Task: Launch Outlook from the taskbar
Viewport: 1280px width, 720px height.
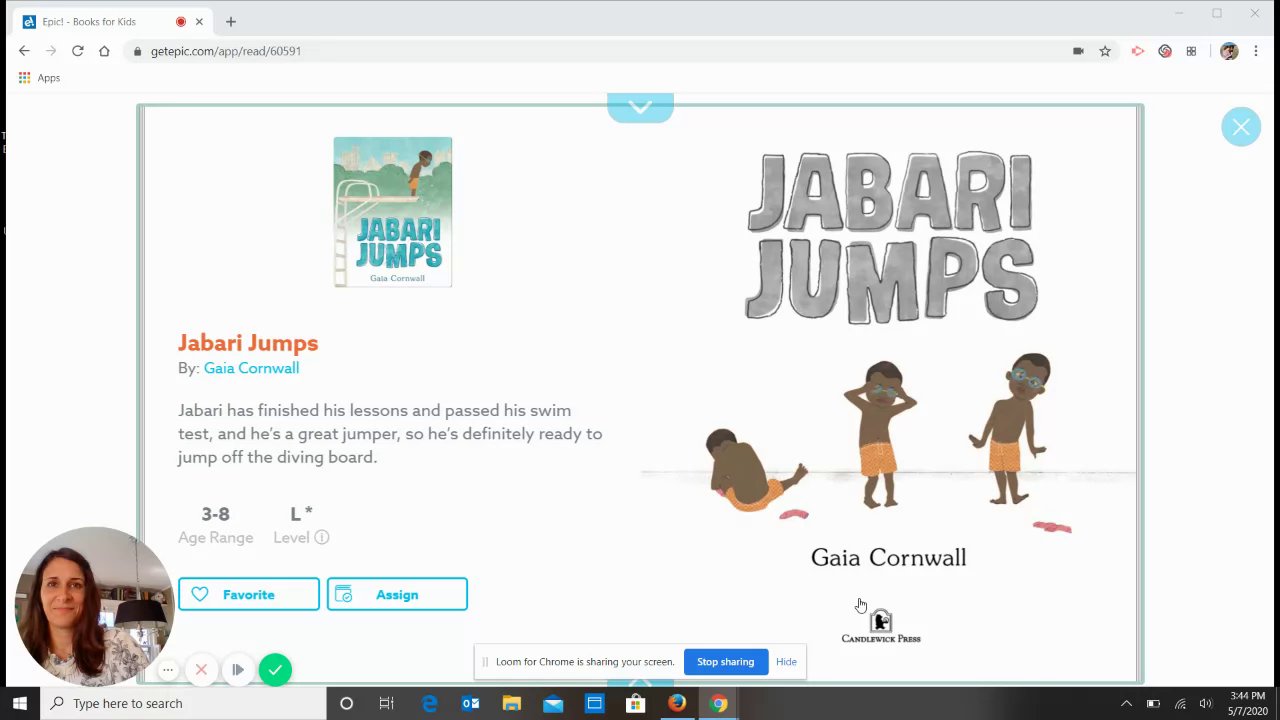Action: point(470,703)
